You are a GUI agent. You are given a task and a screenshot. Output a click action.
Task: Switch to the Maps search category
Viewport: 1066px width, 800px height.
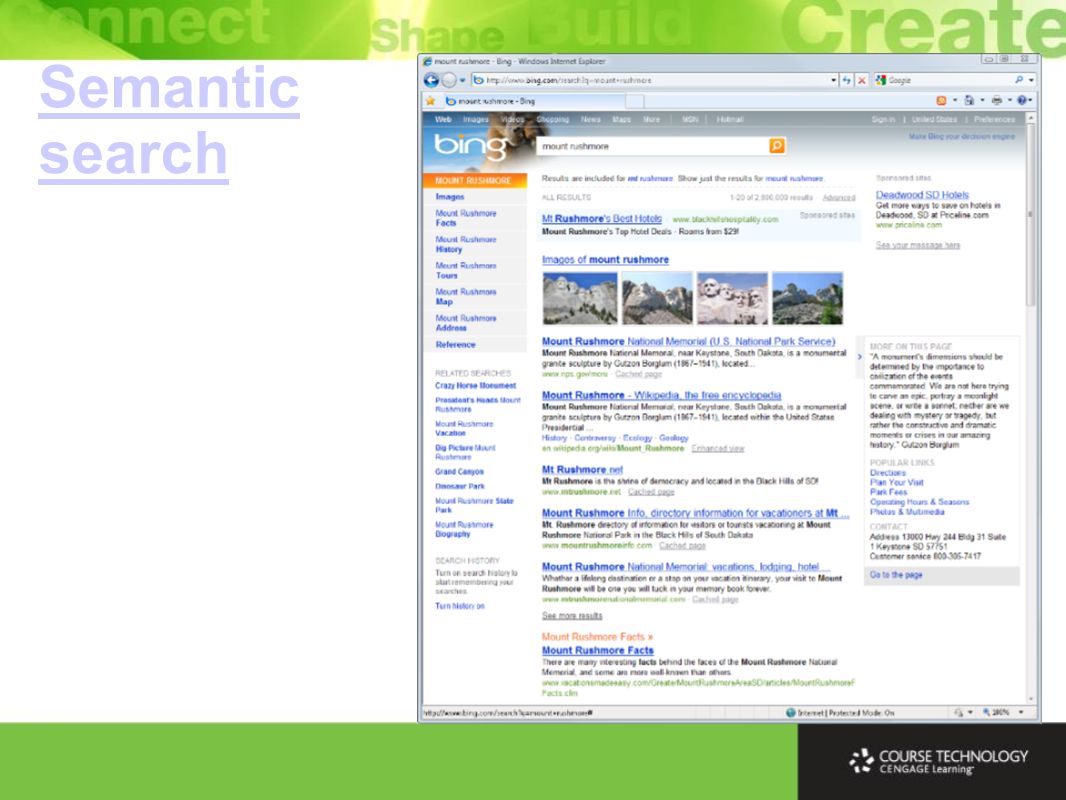click(x=621, y=120)
